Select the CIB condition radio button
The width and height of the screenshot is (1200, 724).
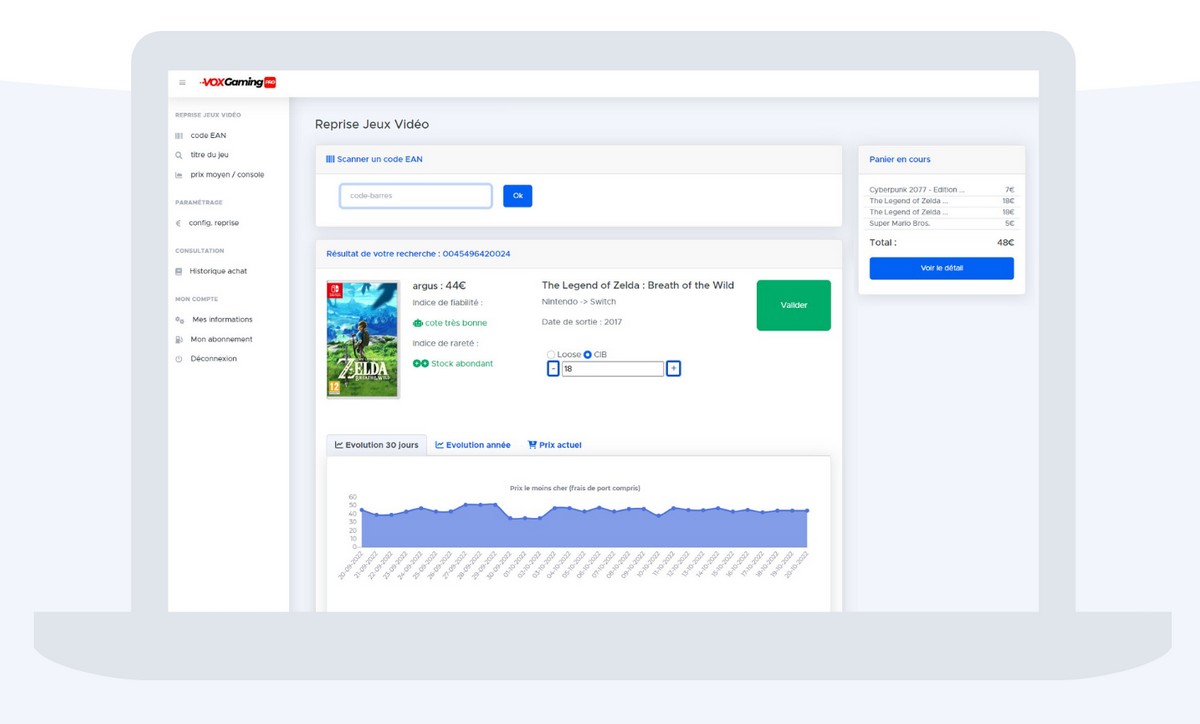click(x=587, y=355)
